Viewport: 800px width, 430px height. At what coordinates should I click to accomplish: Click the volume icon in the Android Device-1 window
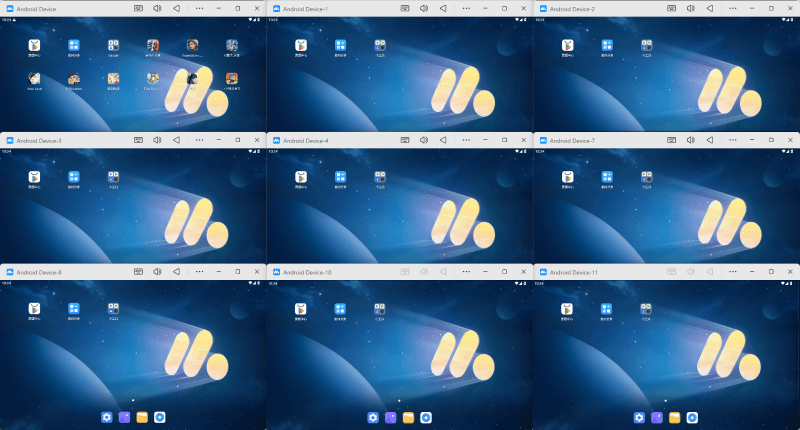424,9
